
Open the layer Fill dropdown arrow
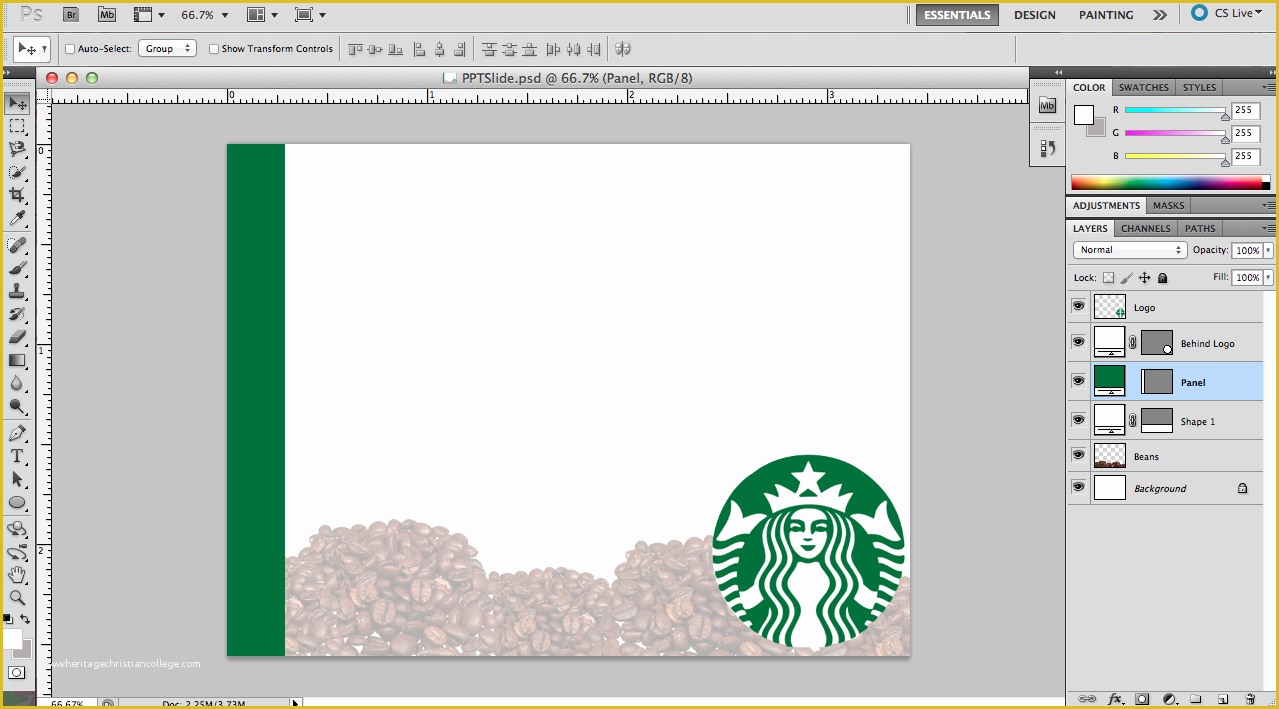coord(1269,278)
